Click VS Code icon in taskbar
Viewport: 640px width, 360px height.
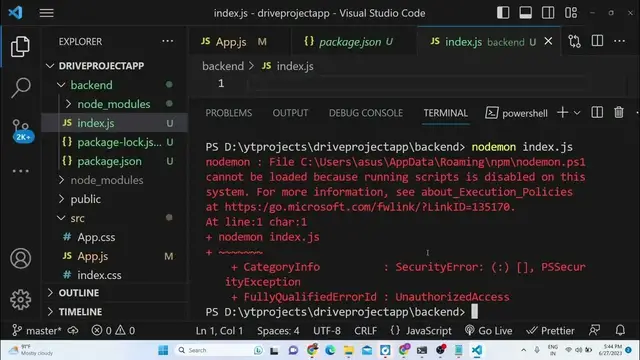point(477,350)
